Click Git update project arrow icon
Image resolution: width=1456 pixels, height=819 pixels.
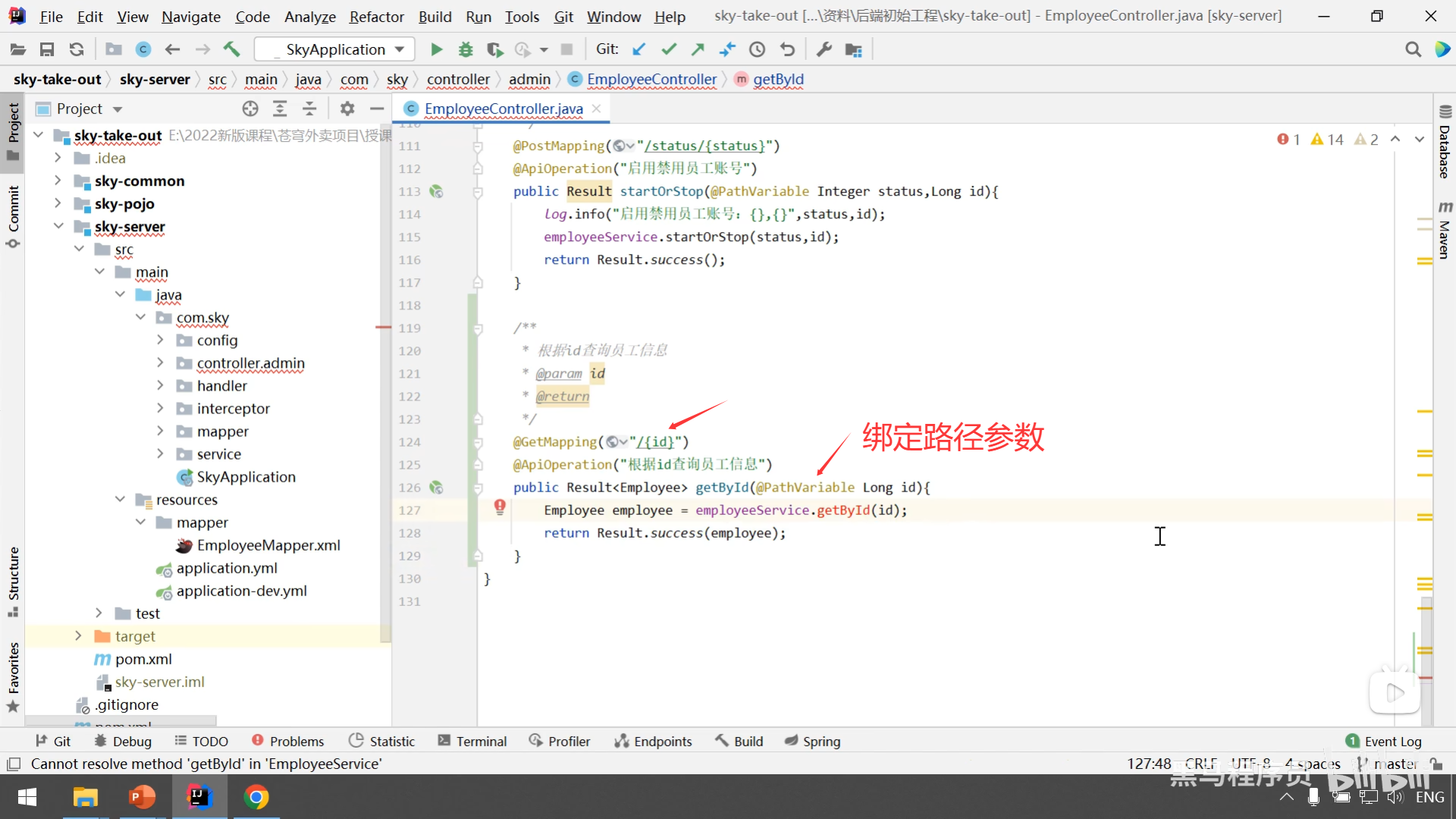639,49
